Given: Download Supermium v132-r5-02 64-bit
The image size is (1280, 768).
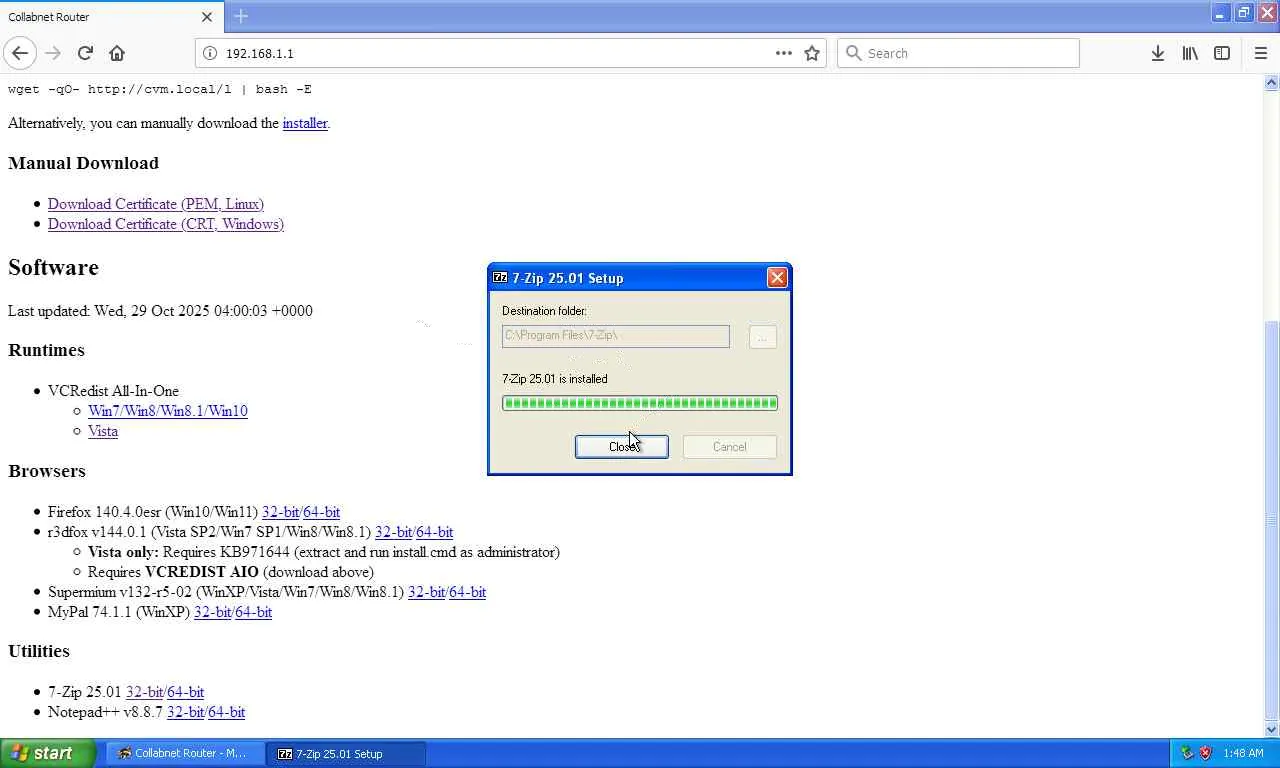Looking at the screenshot, I should (467, 592).
